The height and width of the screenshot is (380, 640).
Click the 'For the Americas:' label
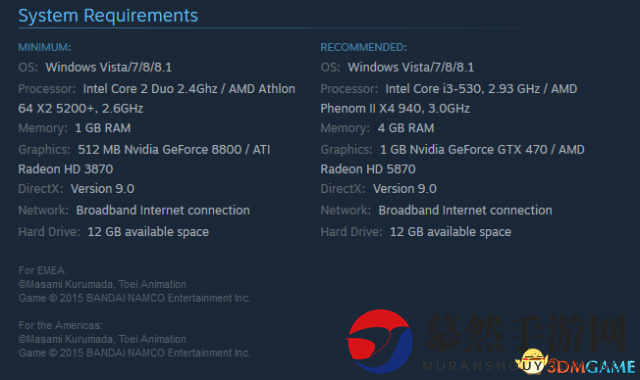[x=60, y=325]
